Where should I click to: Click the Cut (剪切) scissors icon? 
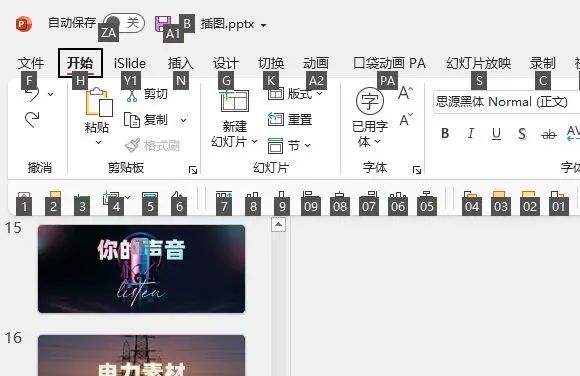click(132, 96)
